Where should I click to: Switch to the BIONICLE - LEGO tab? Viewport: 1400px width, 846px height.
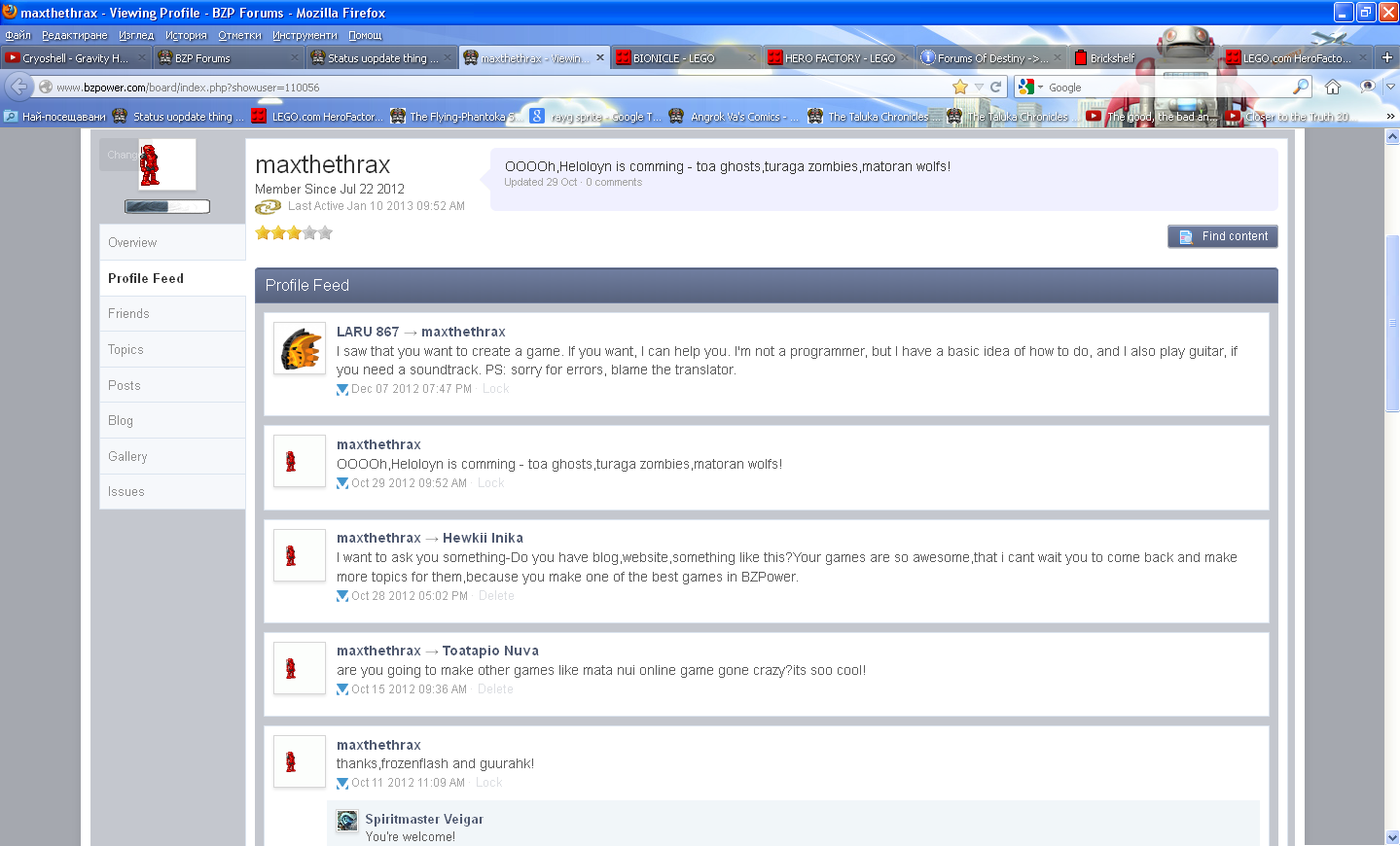pyautogui.click(x=686, y=58)
